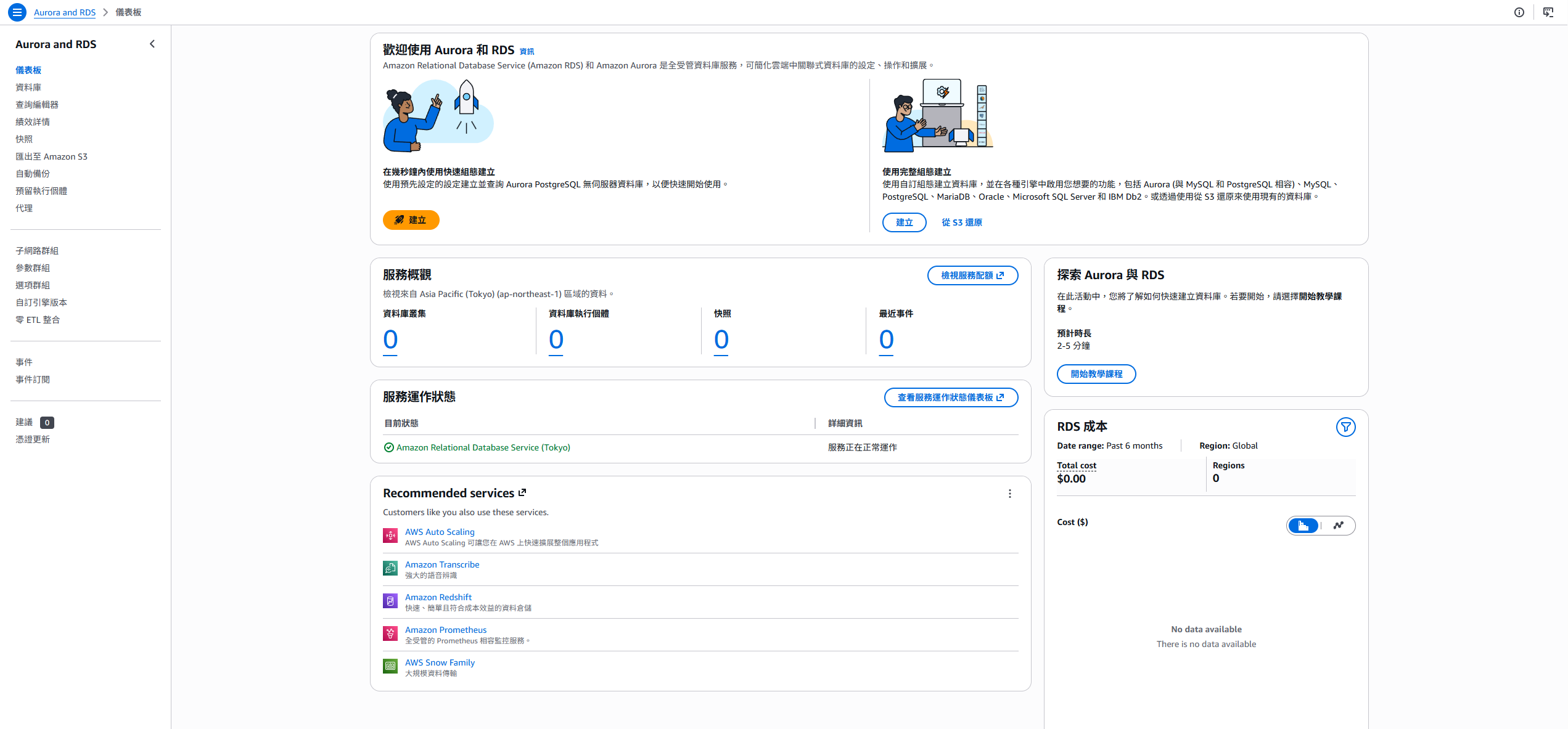Screen dimensions: 1568x729
Task: Open 資料庫 in the sidebar
Action: click(x=28, y=88)
